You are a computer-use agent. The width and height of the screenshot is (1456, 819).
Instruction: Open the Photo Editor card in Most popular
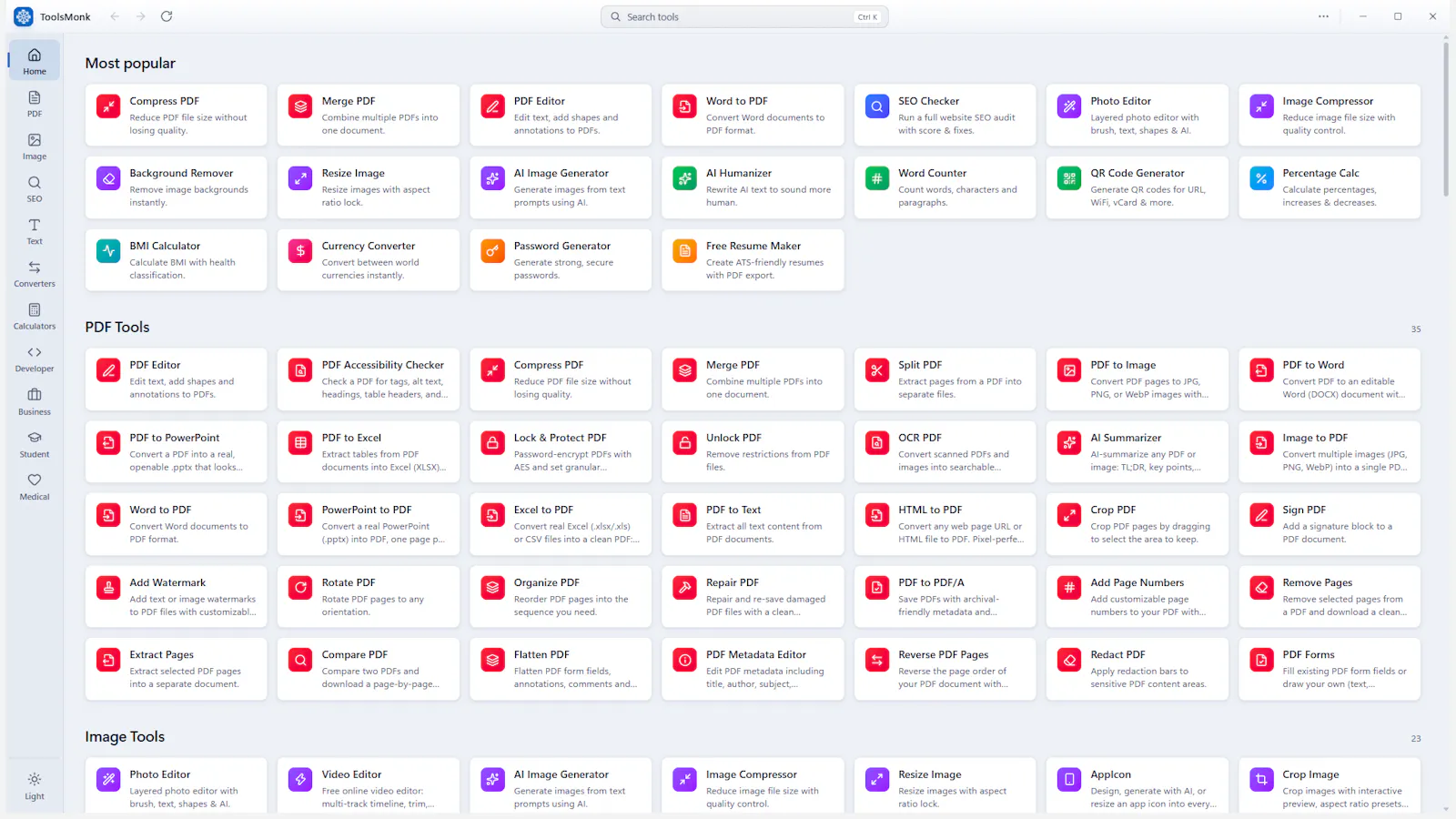coord(1137,115)
